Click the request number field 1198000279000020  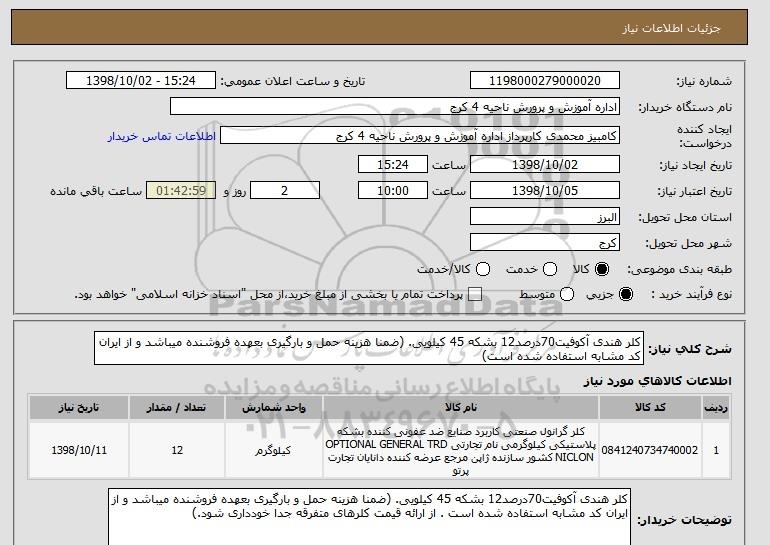545,81
